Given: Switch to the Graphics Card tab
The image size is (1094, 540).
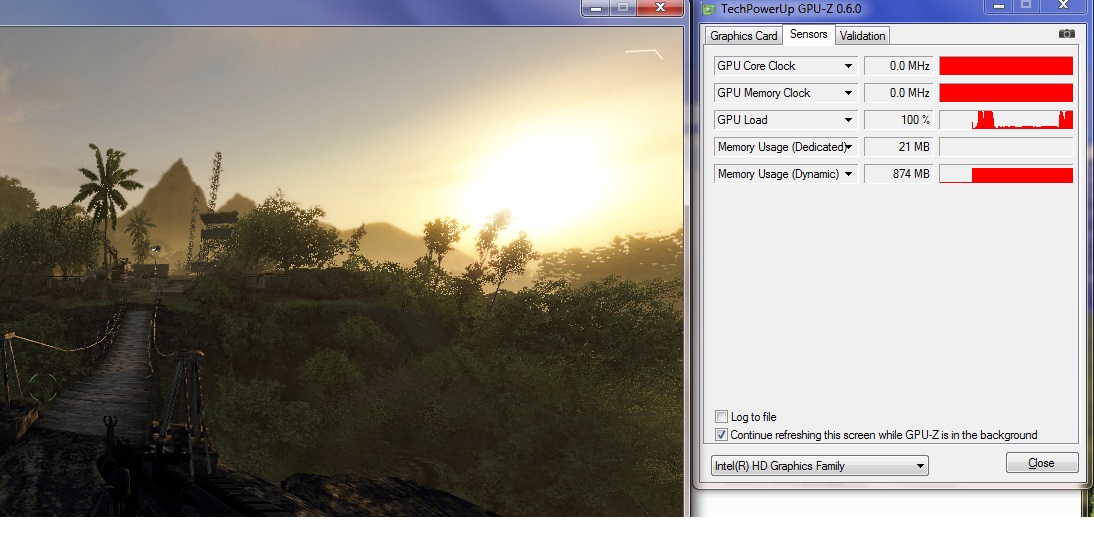Looking at the screenshot, I should 744,36.
